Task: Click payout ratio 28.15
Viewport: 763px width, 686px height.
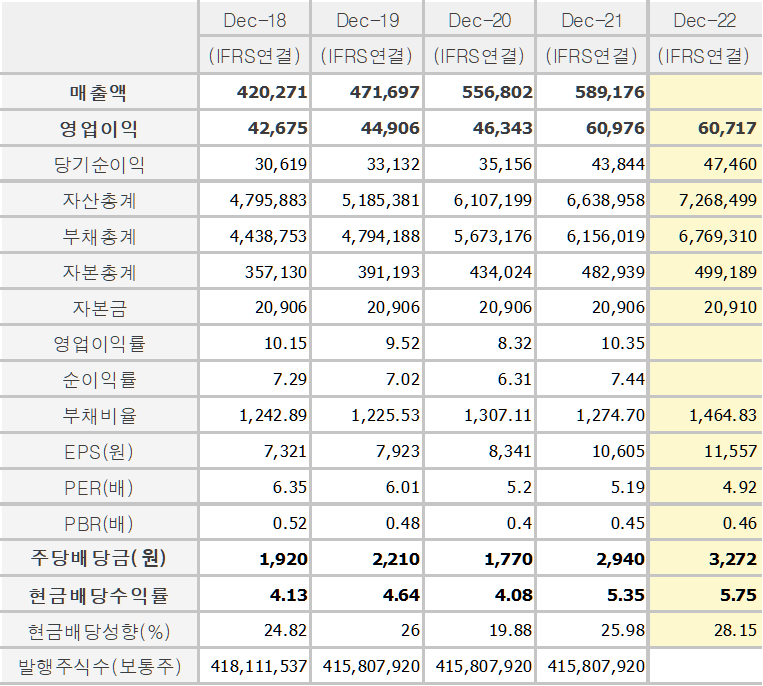Action: [x=735, y=631]
